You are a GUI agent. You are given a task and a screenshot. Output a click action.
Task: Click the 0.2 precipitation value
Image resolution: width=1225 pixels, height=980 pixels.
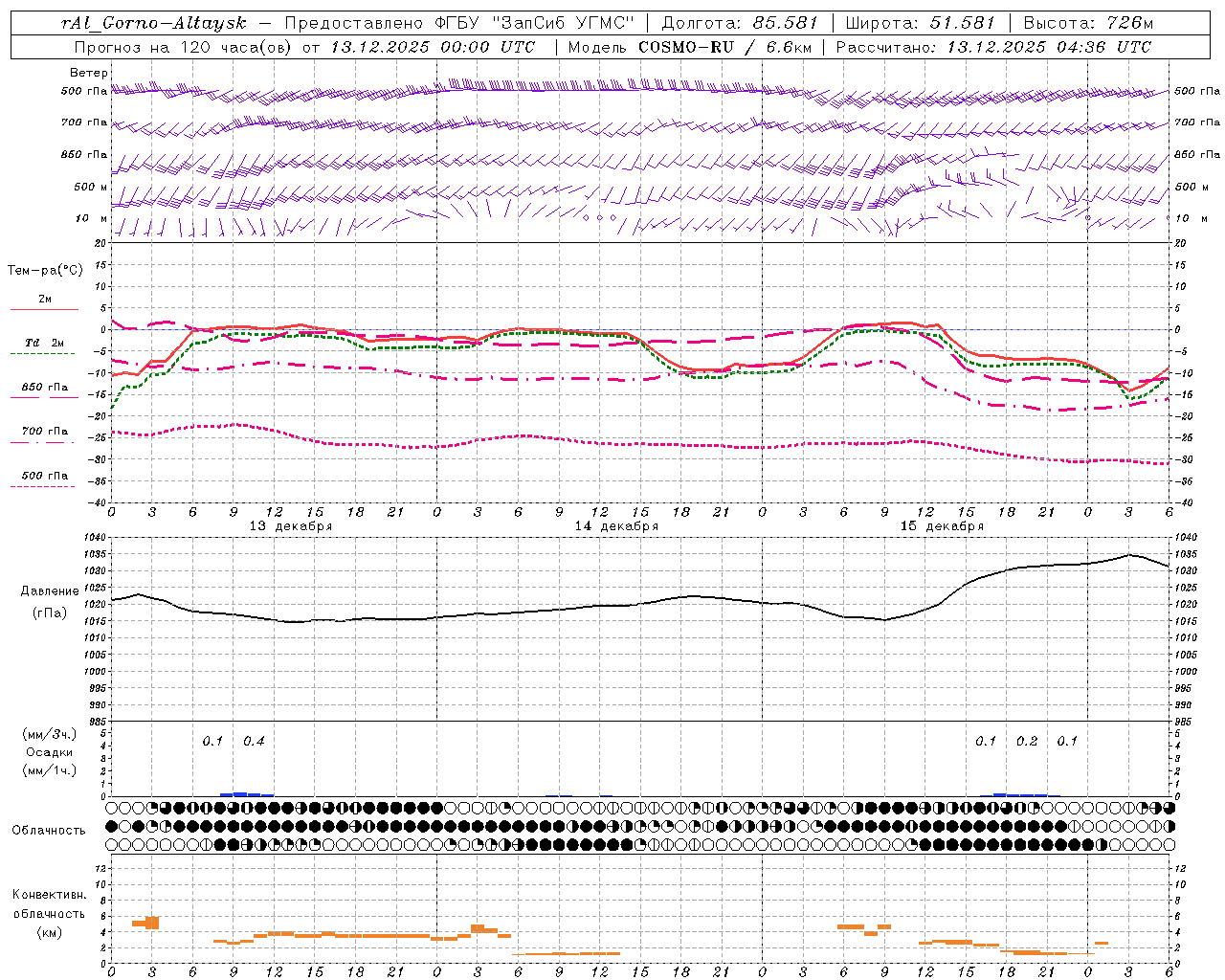click(x=1027, y=742)
